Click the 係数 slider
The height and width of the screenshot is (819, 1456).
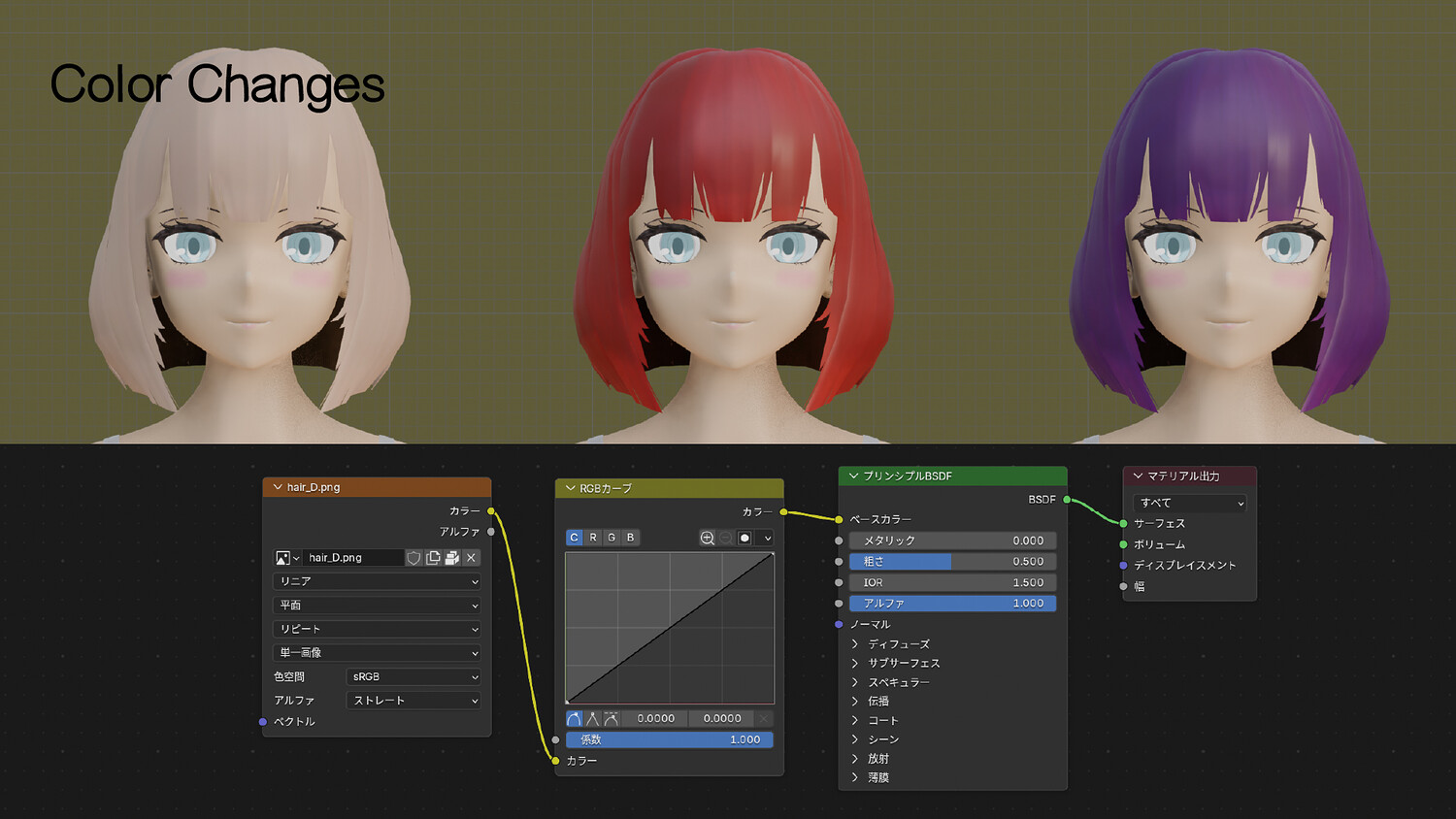pos(670,739)
